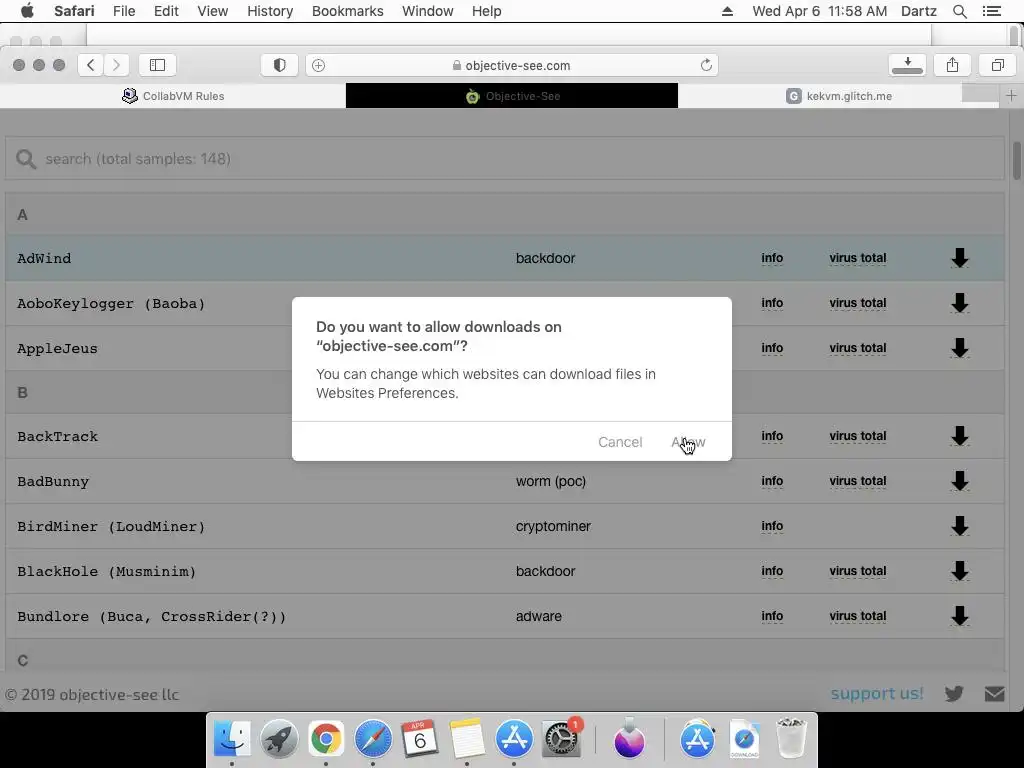1024x768 pixels.
Task: Open the Twitter icon in footer
Action: pyautogui.click(x=954, y=694)
